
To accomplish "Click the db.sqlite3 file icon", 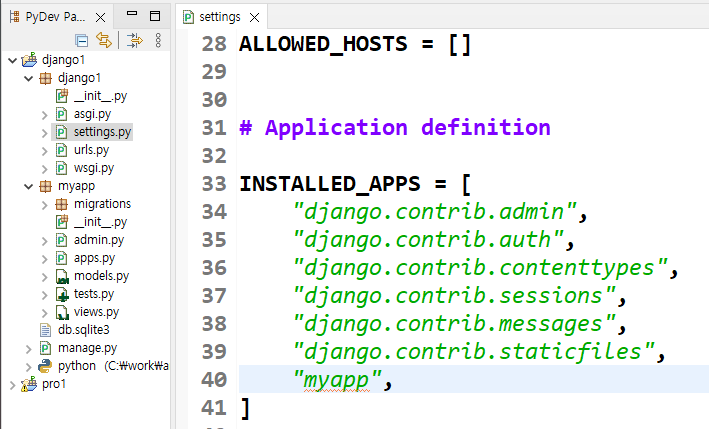I will pos(45,330).
